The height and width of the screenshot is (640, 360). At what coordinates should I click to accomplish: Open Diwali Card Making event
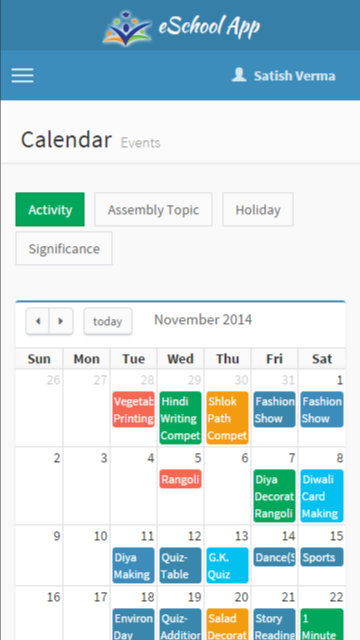pyautogui.click(x=322, y=496)
